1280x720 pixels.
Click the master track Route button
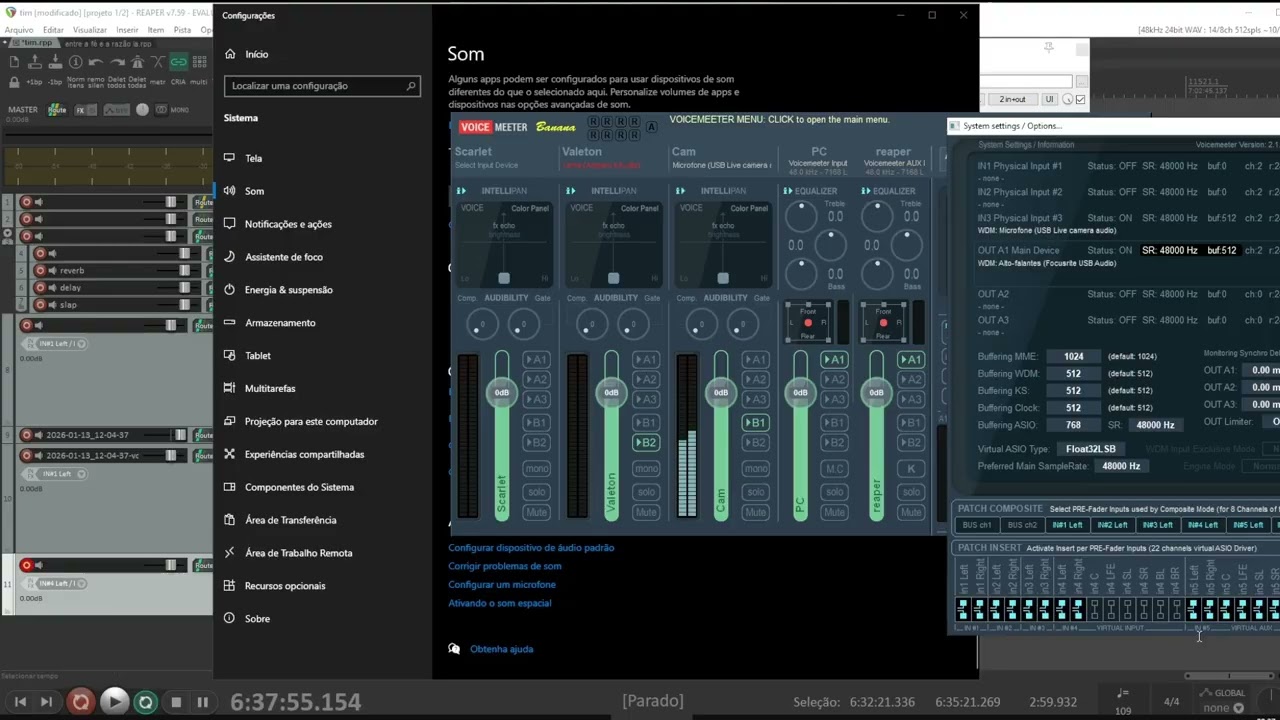pyautogui.click(x=57, y=110)
